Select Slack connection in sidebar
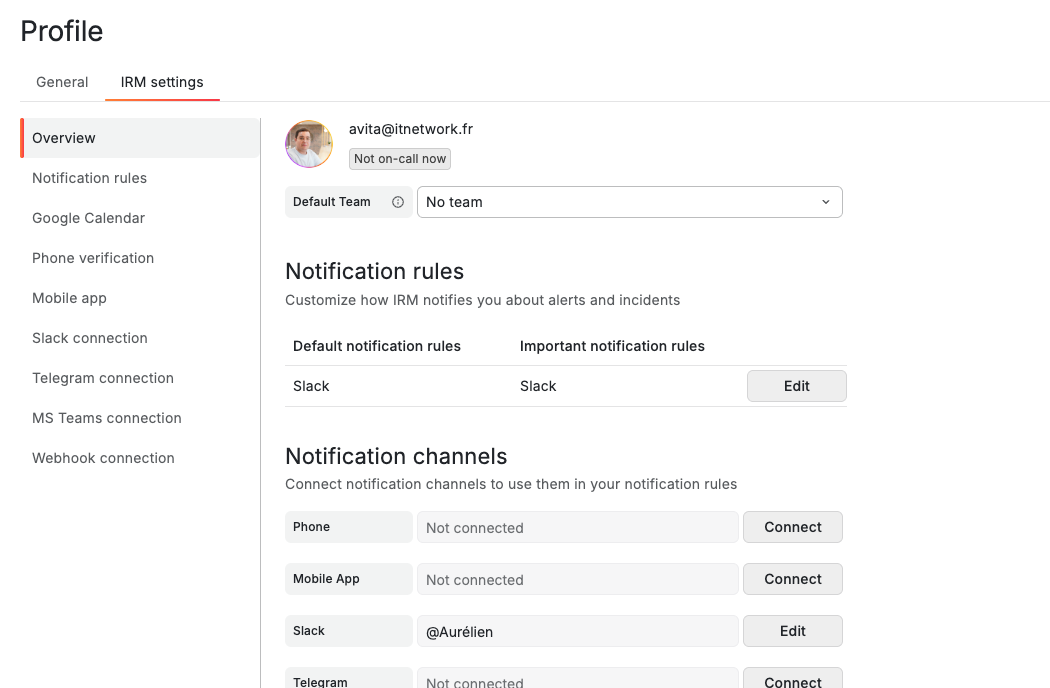1050x688 pixels. coord(89,337)
